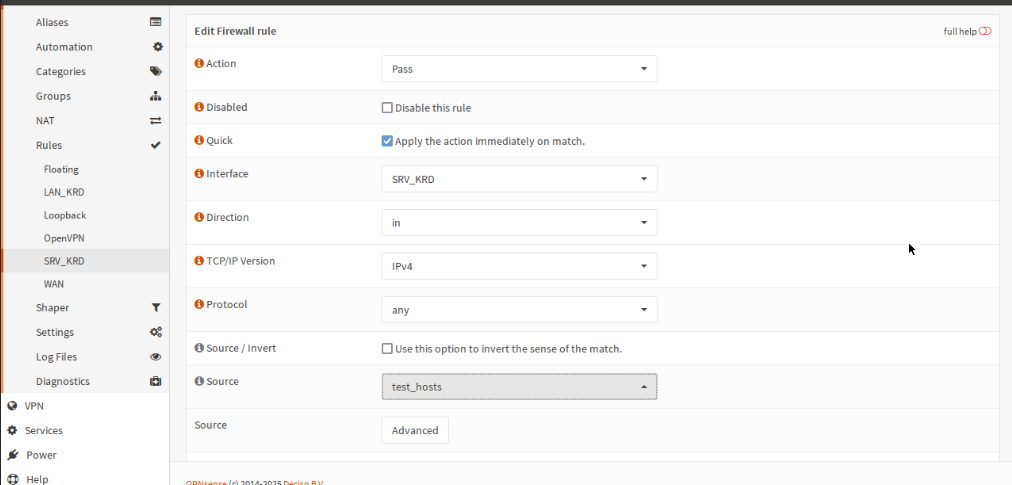Click the info icon beside Action
Screen dimensions: 1012x485
(199, 64)
